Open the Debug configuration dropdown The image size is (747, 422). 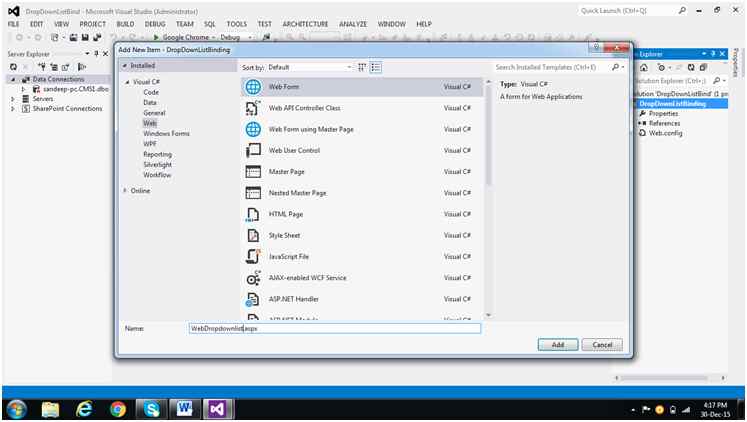coord(250,37)
